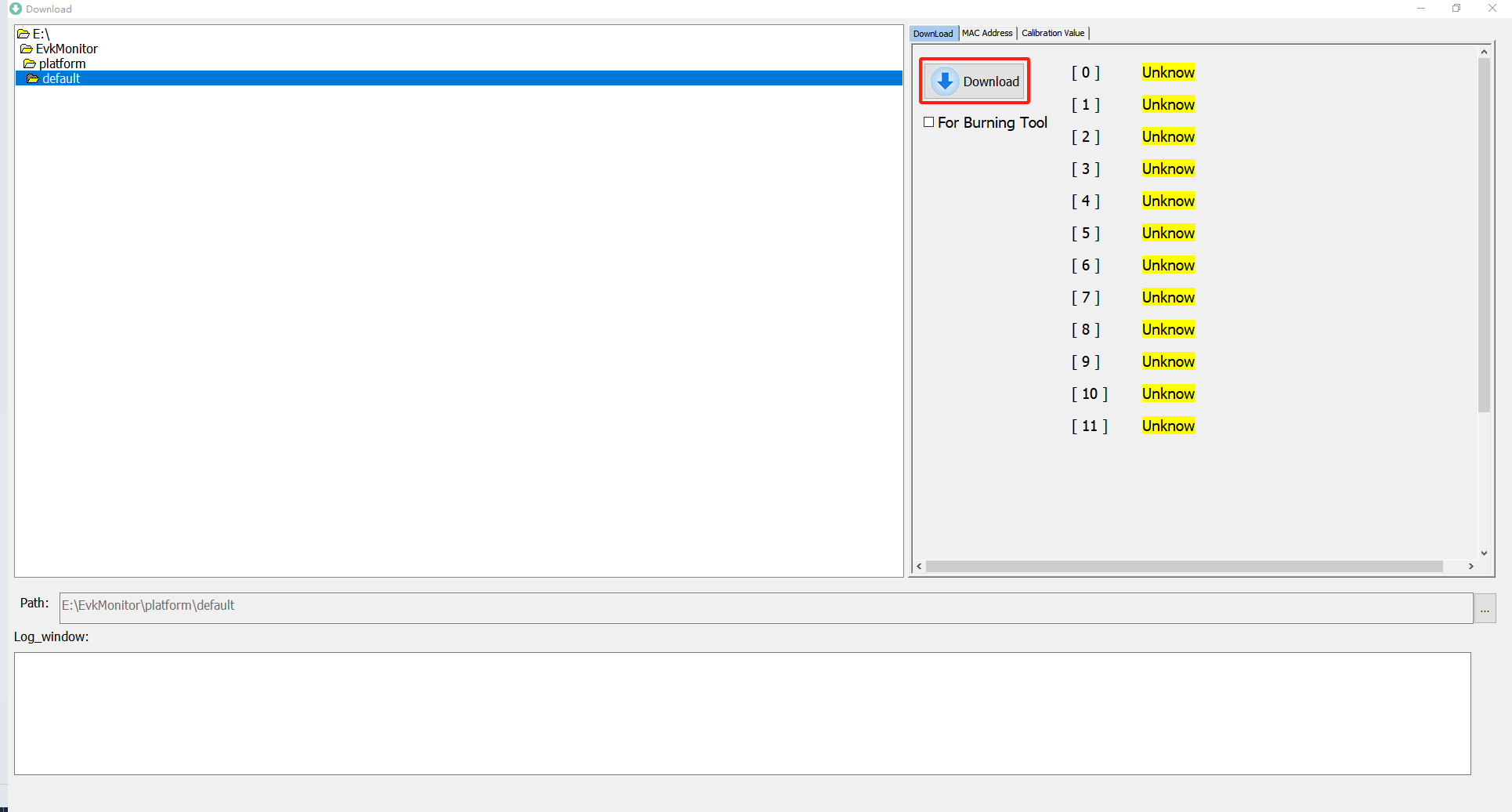The image size is (1512, 812).
Task: Click the blue Download arrow button
Action: tap(975, 82)
